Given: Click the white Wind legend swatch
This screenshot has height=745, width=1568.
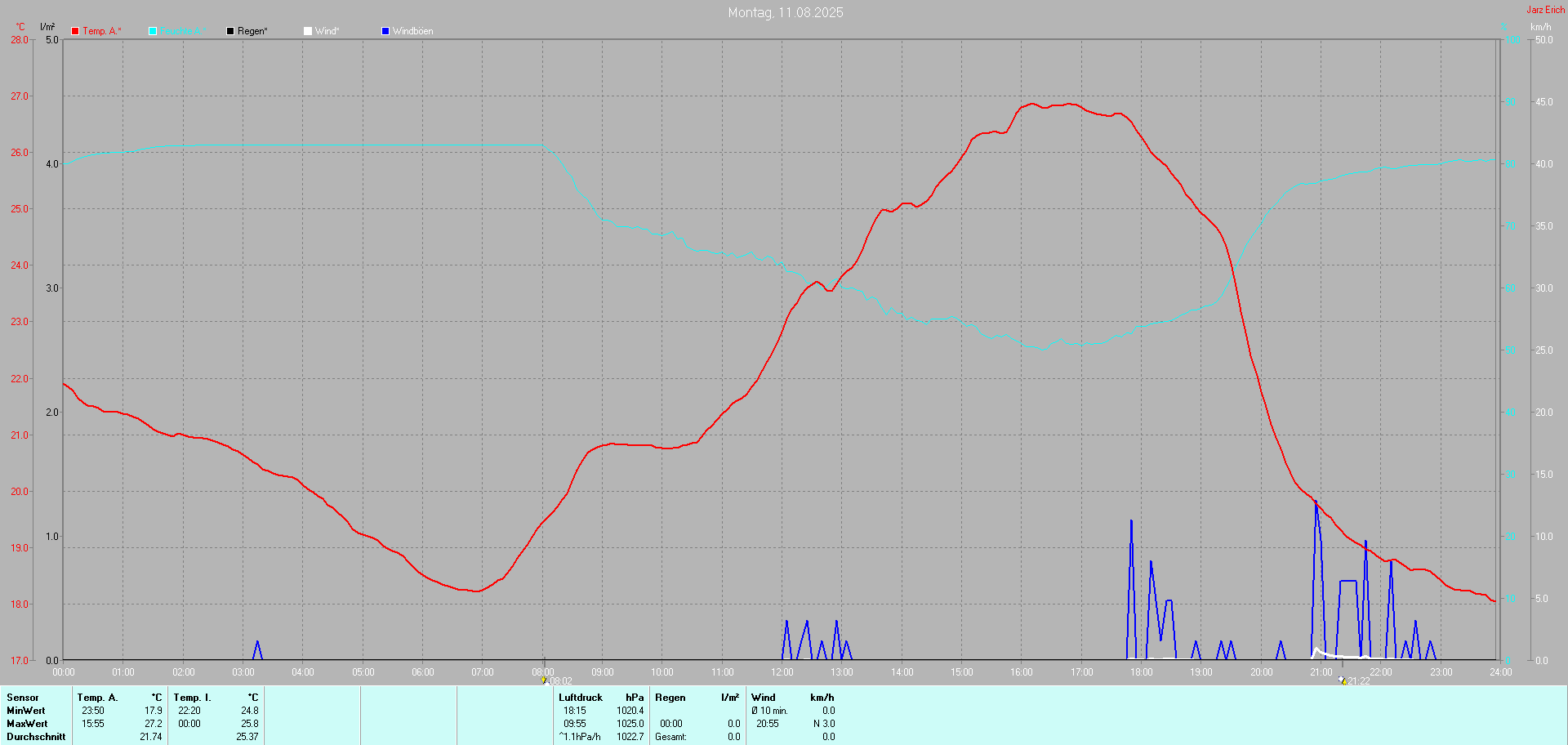Looking at the screenshot, I should click(x=308, y=31).
